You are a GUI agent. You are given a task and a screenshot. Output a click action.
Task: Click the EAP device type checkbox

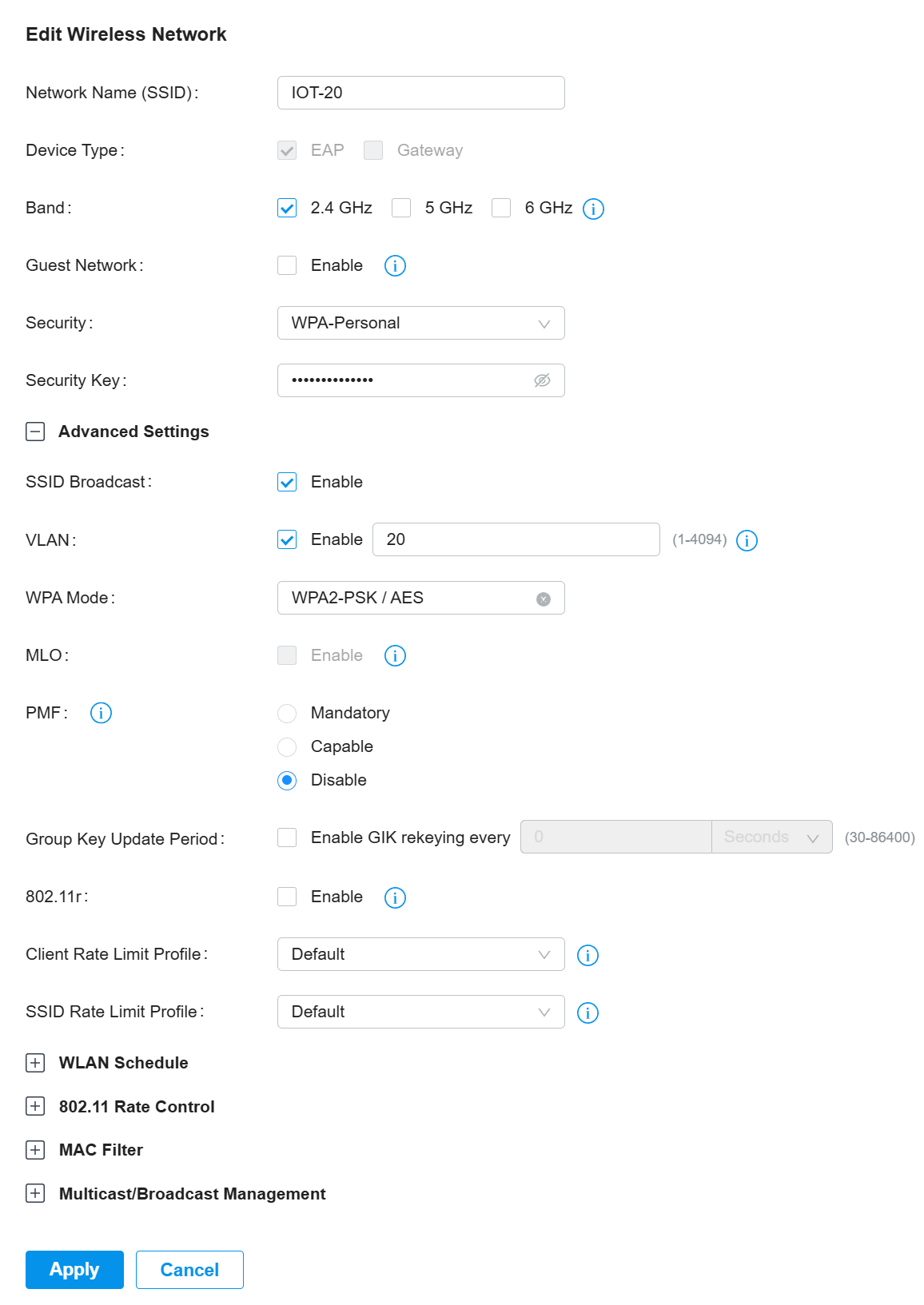(287, 150)
